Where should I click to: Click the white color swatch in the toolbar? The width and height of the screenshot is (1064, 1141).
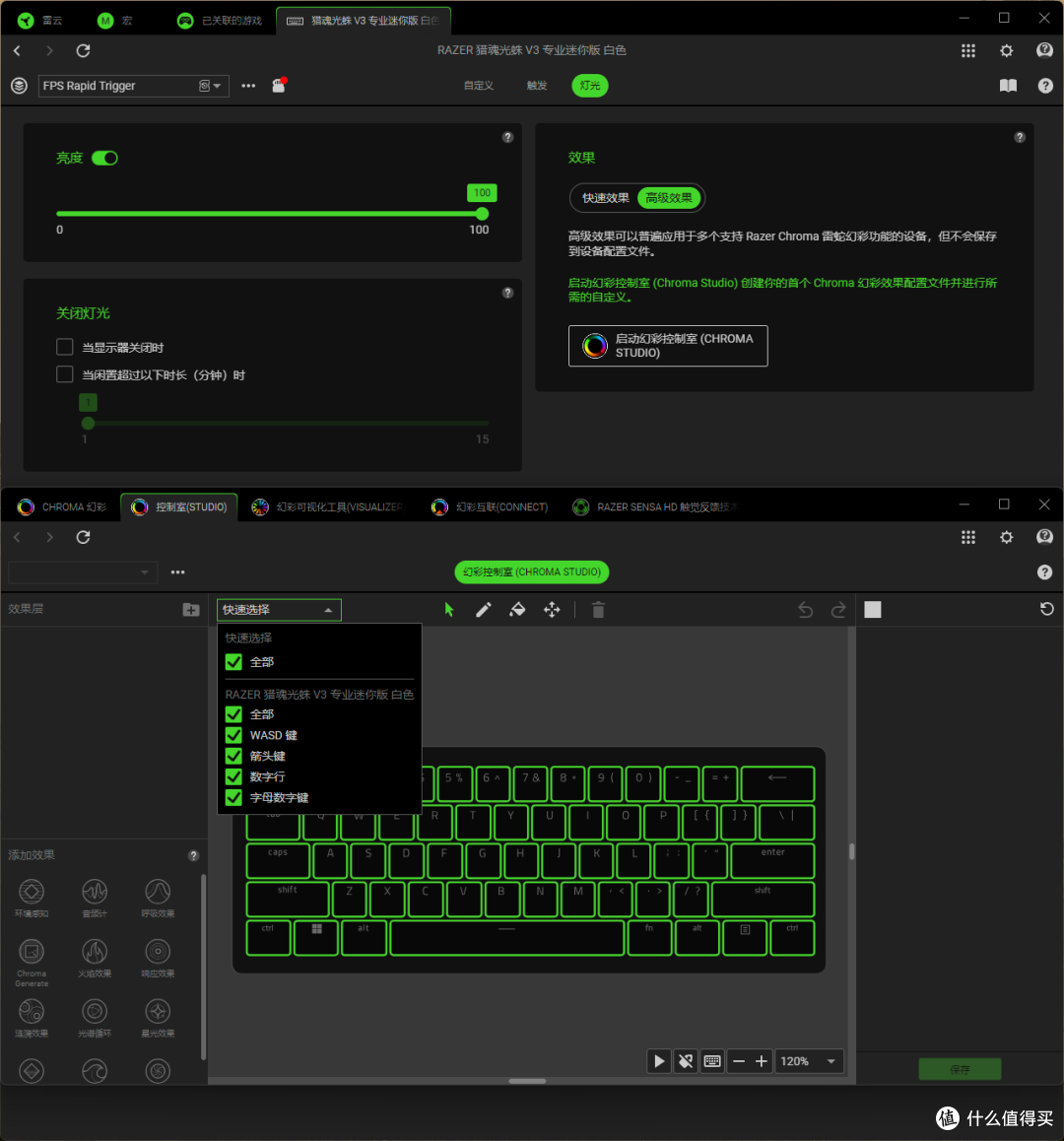(x=873, y=610)
